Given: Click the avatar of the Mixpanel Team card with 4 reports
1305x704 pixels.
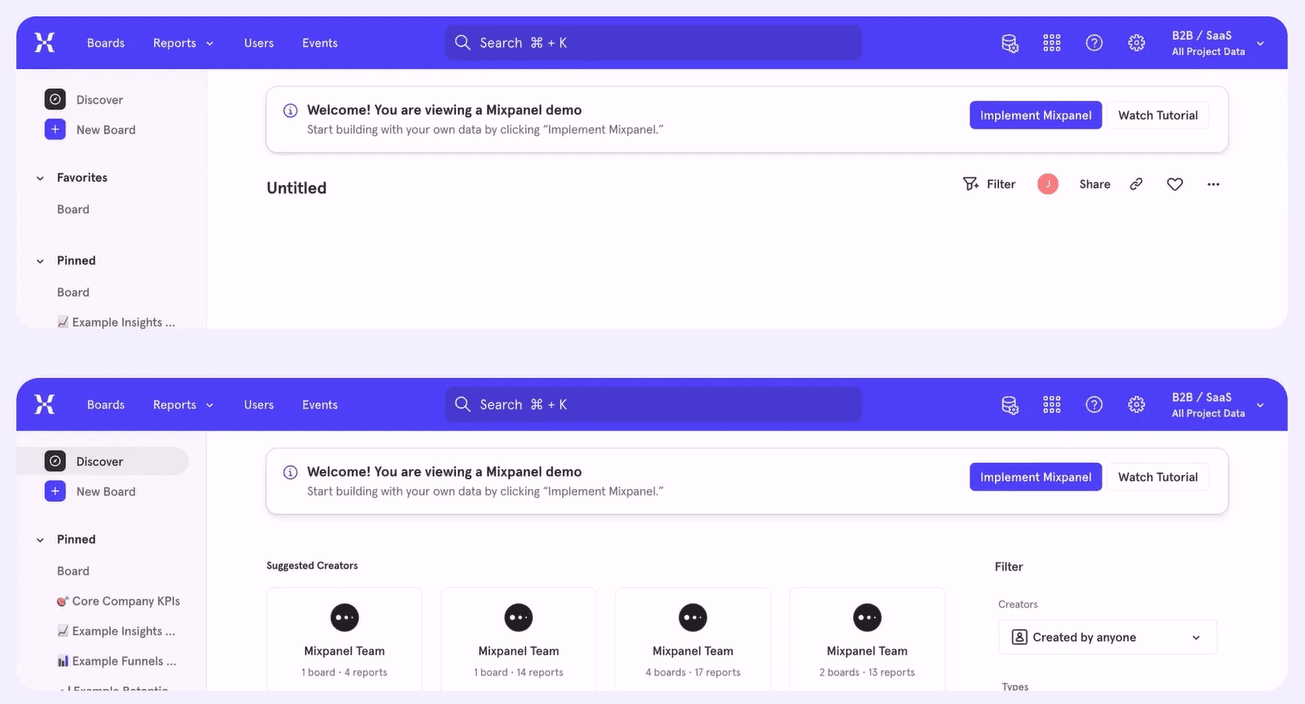Looking at the screenshot, I should coord(344,617).
